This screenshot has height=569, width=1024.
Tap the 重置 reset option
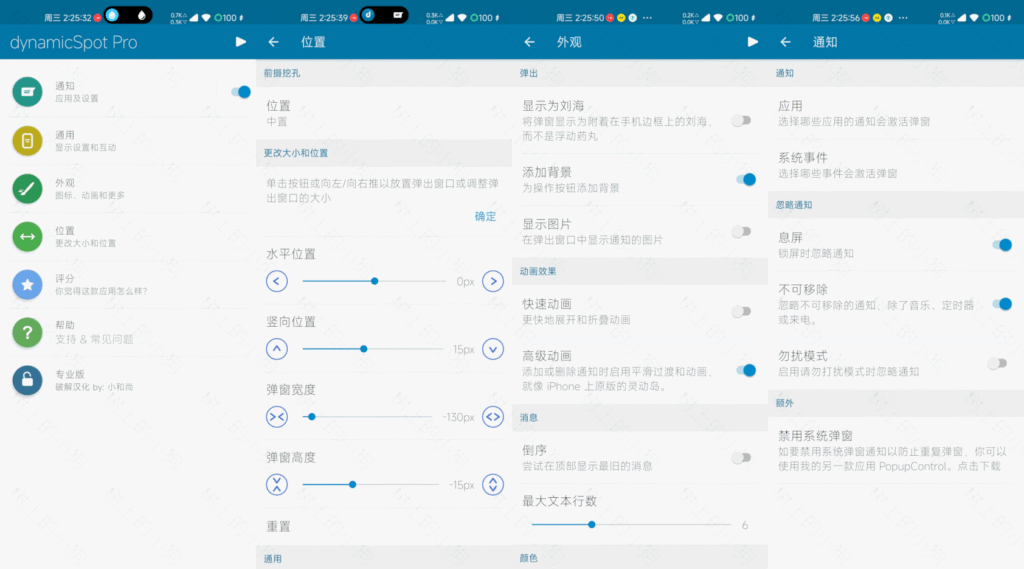[x=278, y=526]
